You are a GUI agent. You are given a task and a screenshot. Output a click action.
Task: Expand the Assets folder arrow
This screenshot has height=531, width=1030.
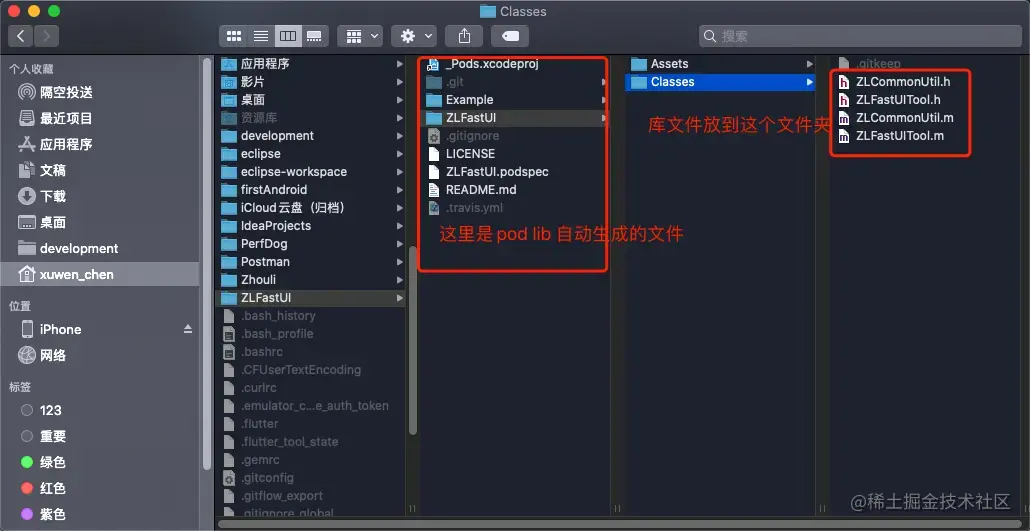(x=809, y=64)
